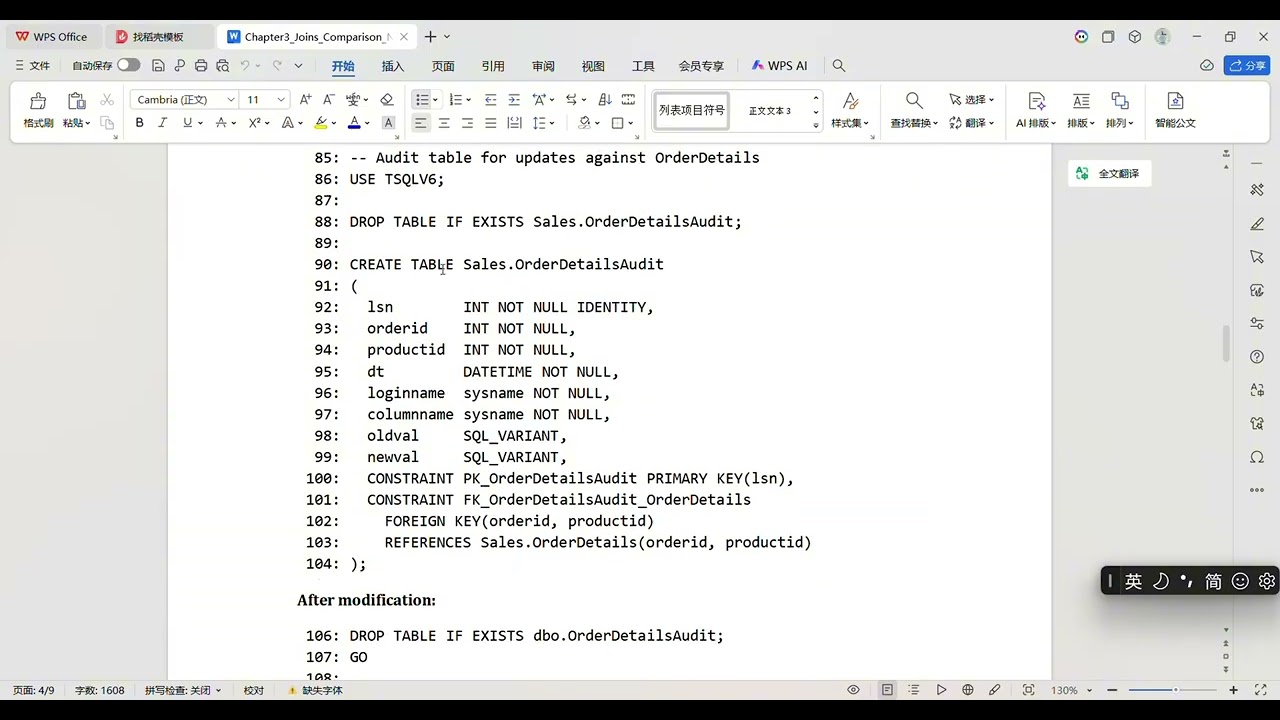Click the IME settings gear icon
The height and width of the screenshot is (720, 1280).
coord(1267,581)
